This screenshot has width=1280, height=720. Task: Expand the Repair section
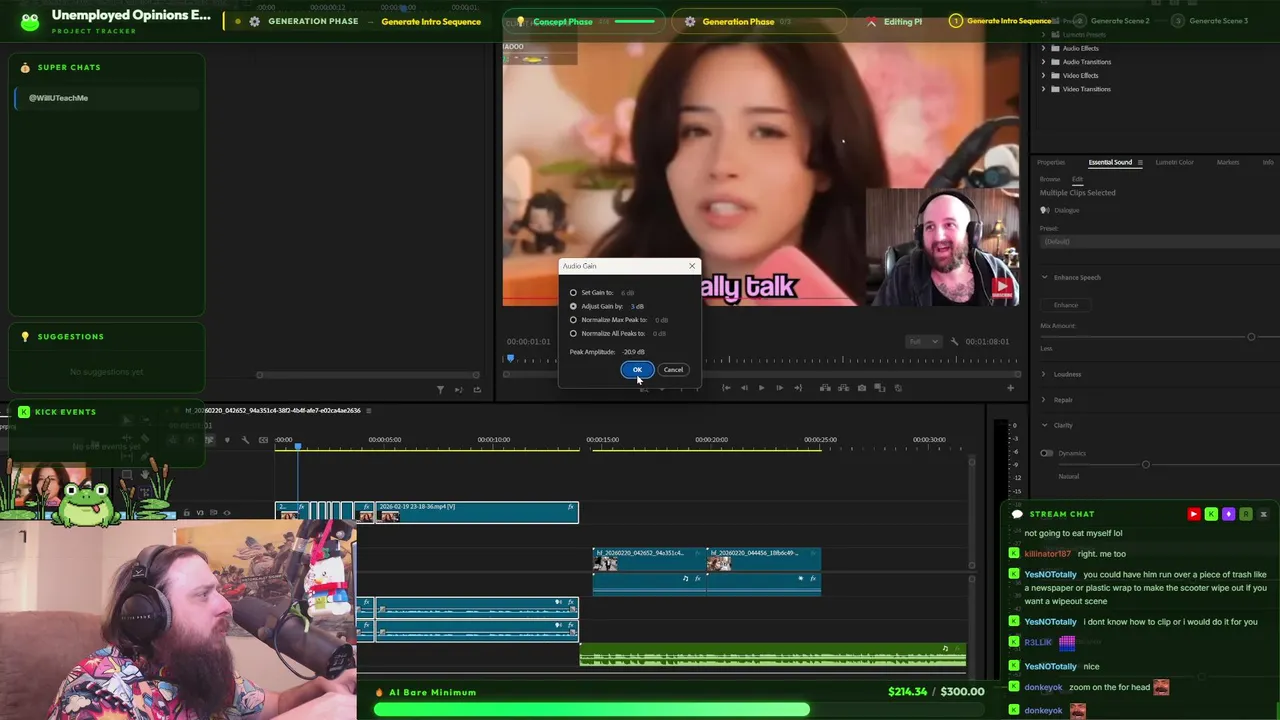[x=1045, y=400]
